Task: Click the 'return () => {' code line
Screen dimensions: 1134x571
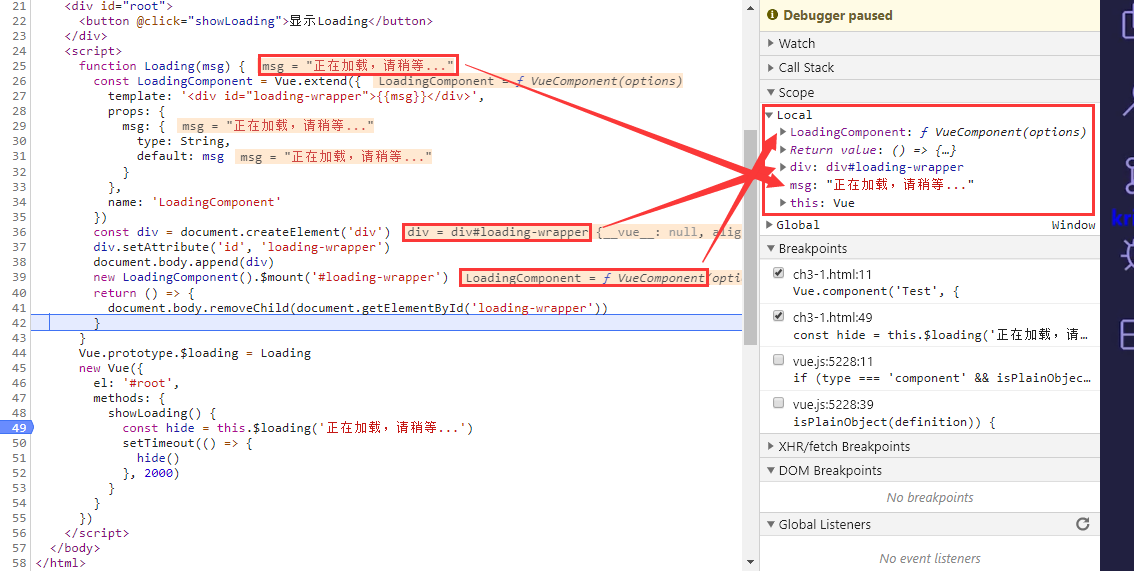Action: (144, 293)
